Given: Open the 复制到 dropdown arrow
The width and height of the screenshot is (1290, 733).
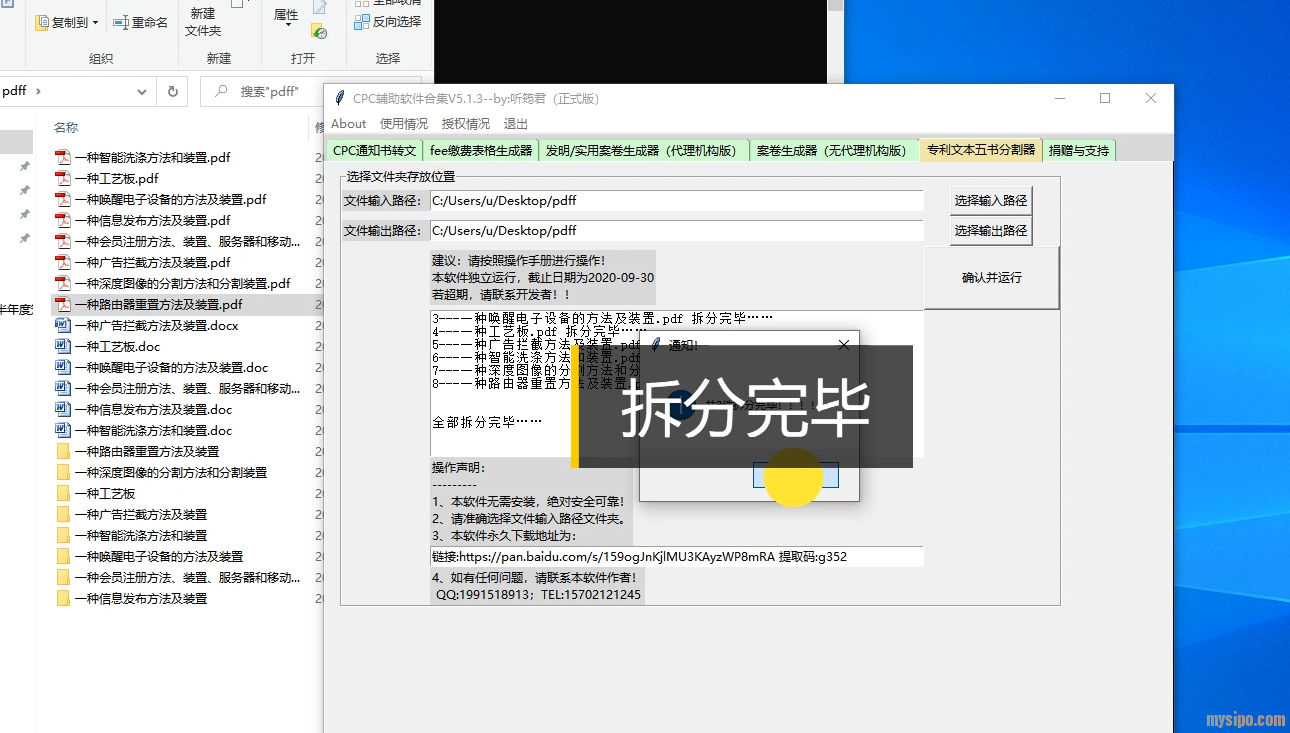Looking at the screenshot, I should (95, 22).
